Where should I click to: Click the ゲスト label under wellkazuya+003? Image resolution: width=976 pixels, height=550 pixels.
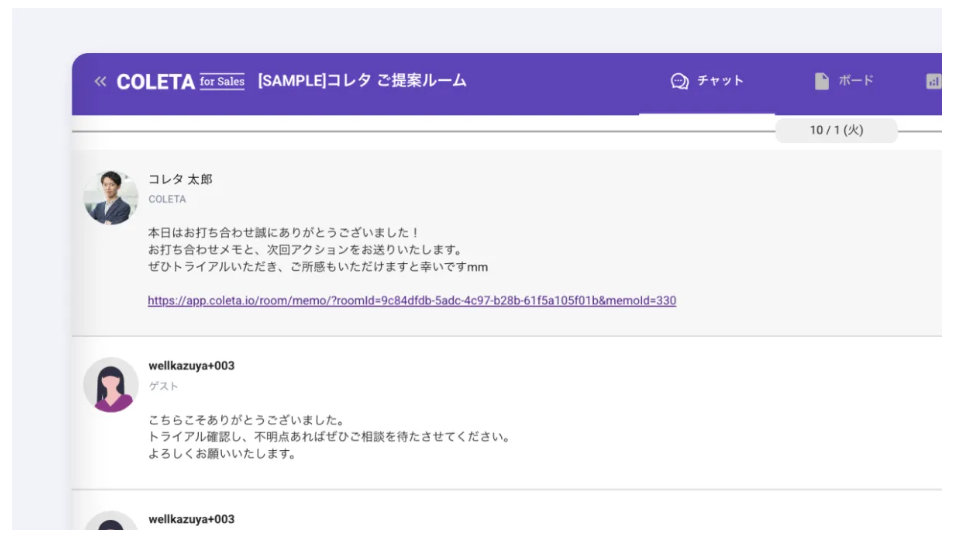163,386
